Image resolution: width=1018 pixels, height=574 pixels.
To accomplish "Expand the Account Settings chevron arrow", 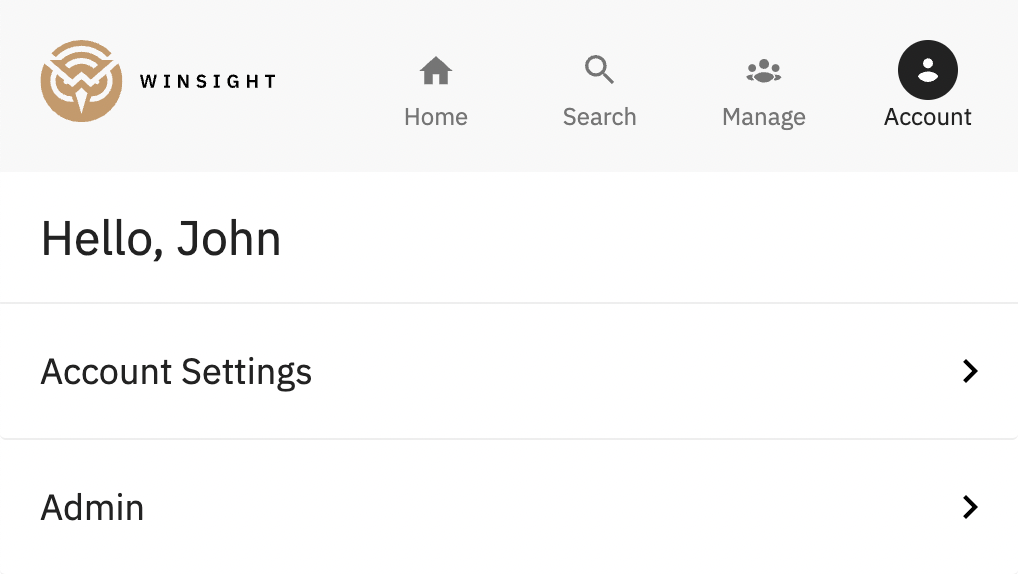I will 970,371.
